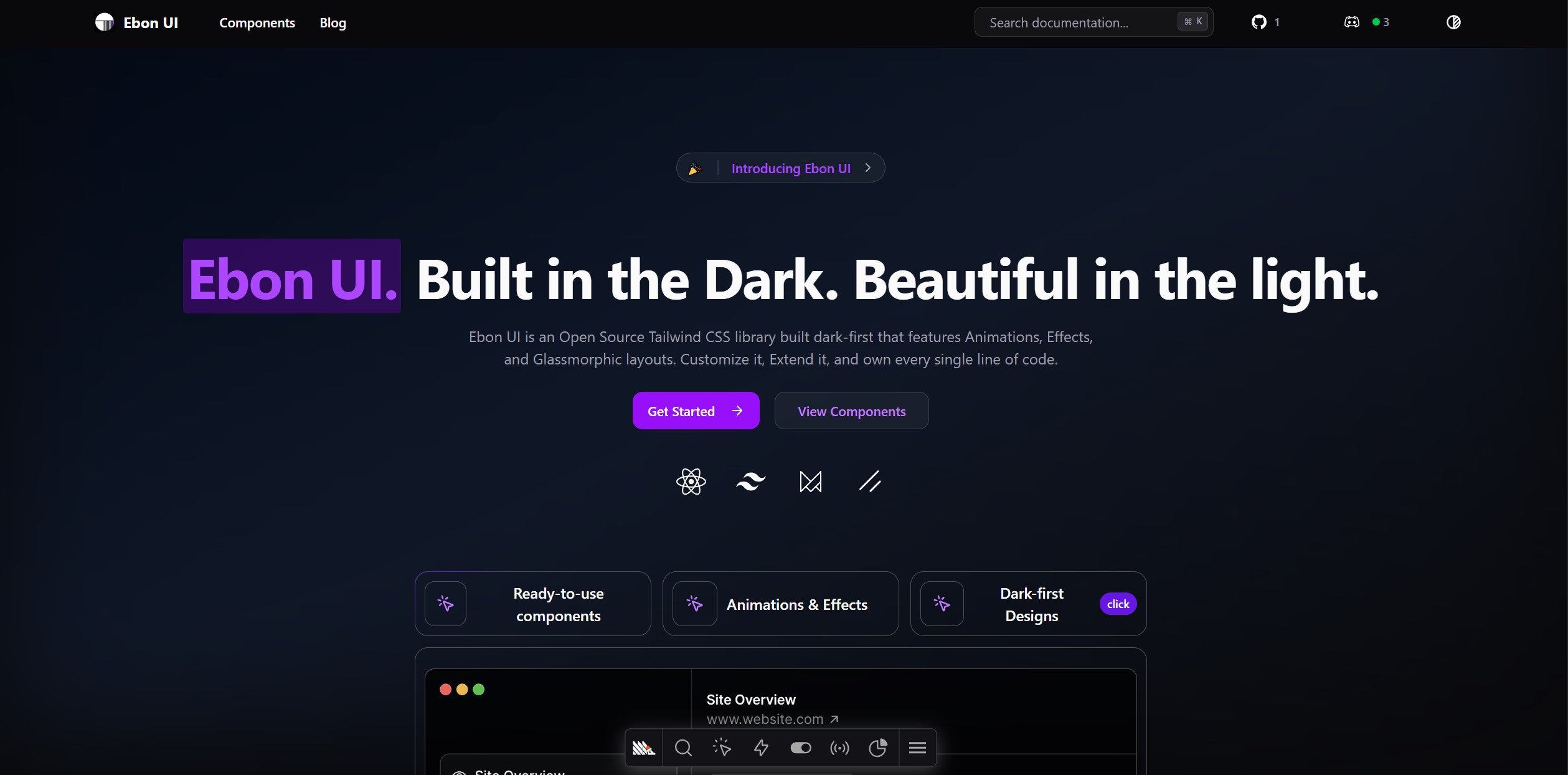Switch to the Blog page from the navbar
Viewport: 1568px width, 775px height.
pyautogui.click(x=333, y=22)
